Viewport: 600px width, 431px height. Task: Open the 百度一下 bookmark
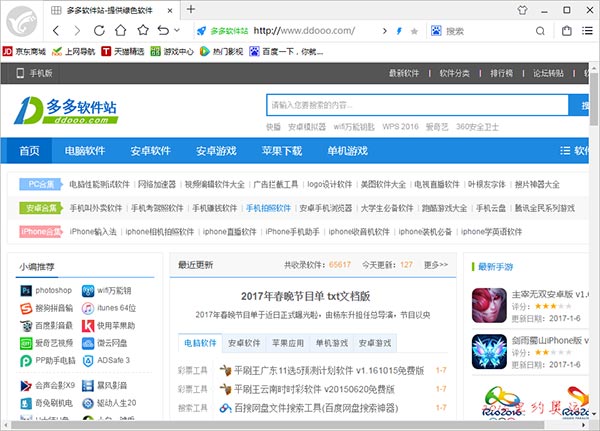tap(286, 51)
